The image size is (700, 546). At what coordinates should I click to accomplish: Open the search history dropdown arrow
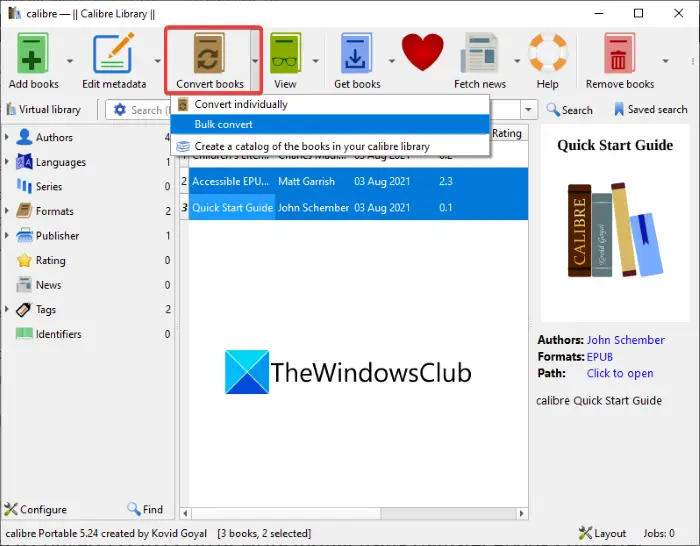pyautogui.click(x=528, y=109)
